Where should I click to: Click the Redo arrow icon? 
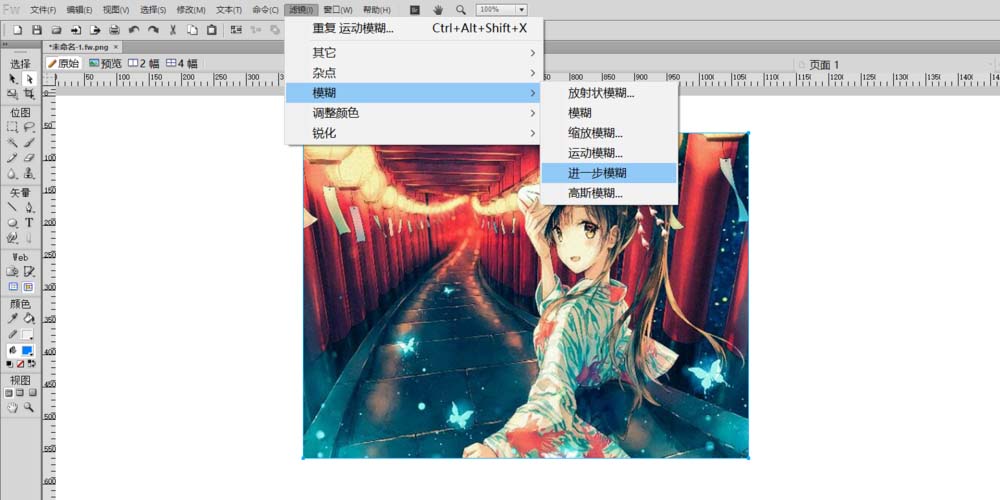tap(153, 30)
